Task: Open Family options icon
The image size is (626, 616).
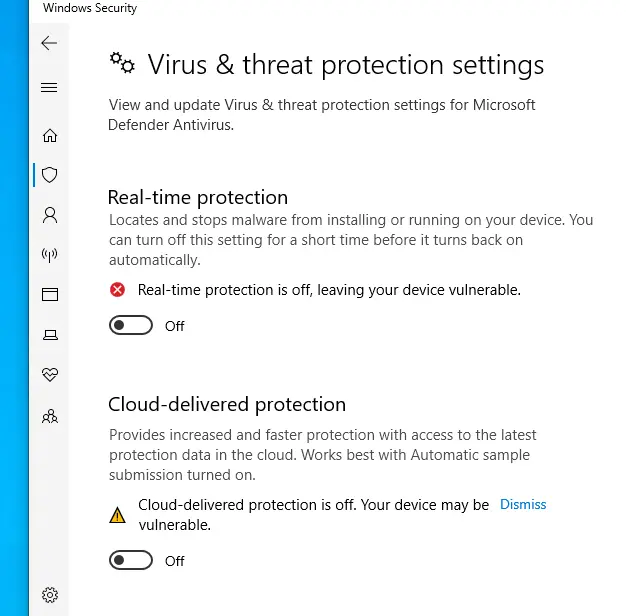Action: click(49, 416)
